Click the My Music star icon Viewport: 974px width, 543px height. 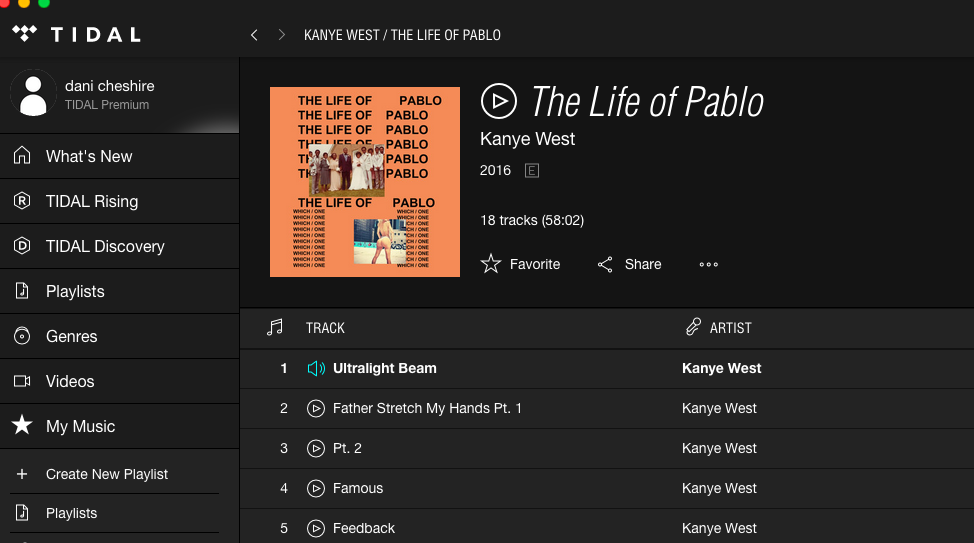point(22,425)
